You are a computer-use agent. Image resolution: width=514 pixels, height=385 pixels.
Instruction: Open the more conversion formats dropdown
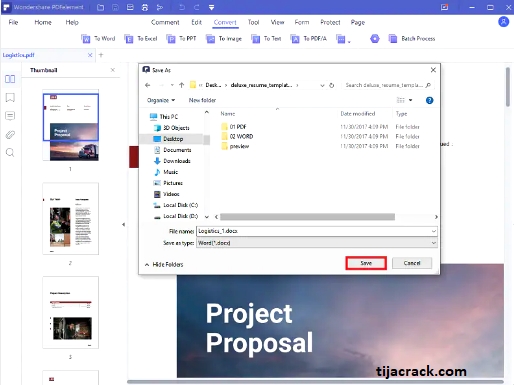click(x=343, y=39)
